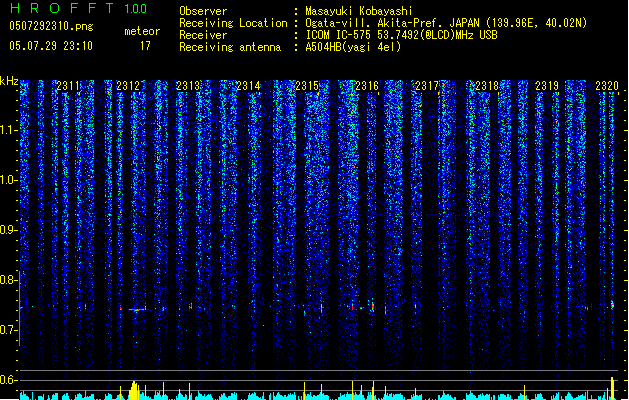The width and height of the screenshot is (629, 400).
Task: Click the 'Receiving Location' label
Action: pos(233,23)
